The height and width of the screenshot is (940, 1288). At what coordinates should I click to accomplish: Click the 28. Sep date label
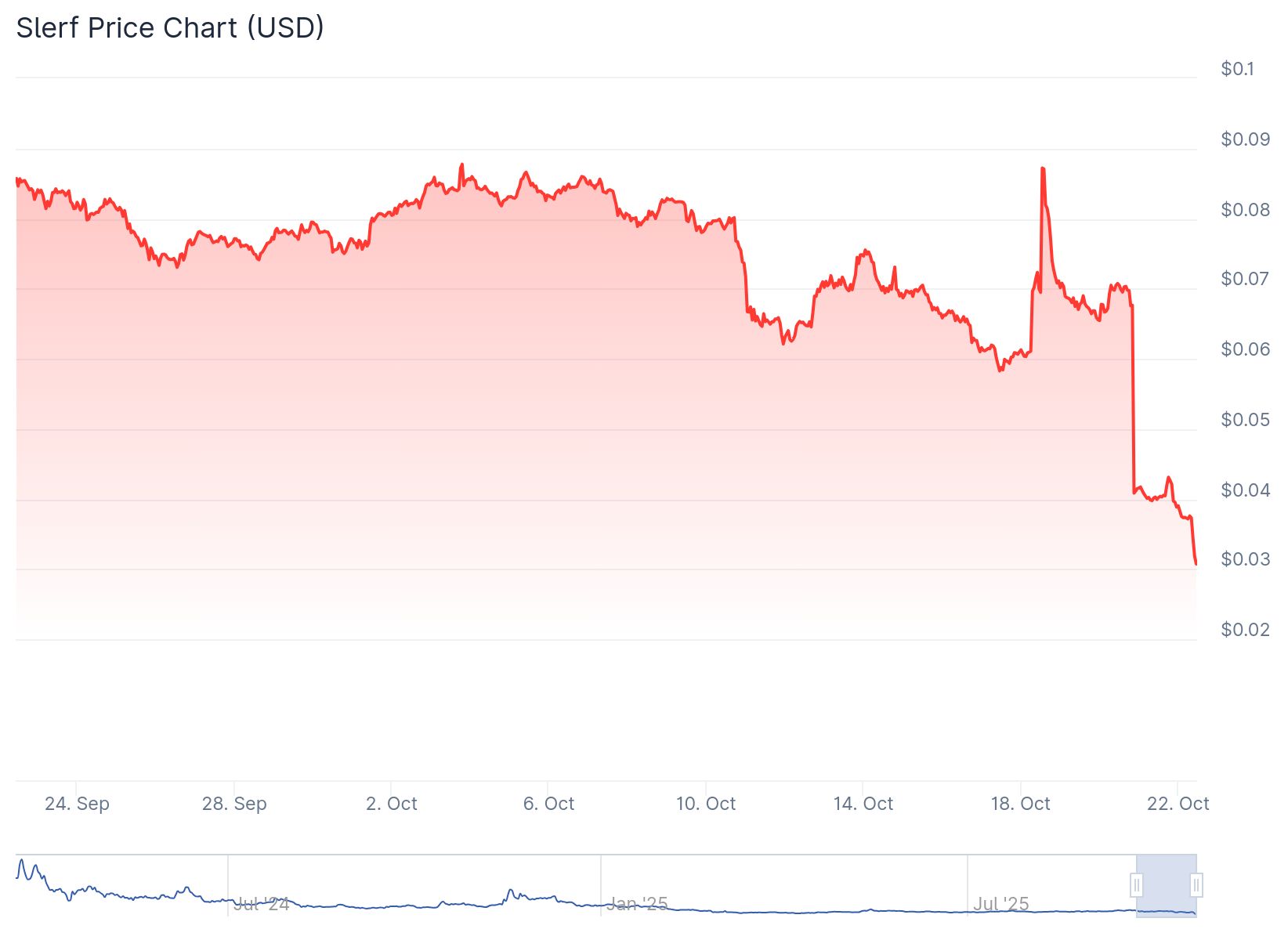click(x=234, y=804)
